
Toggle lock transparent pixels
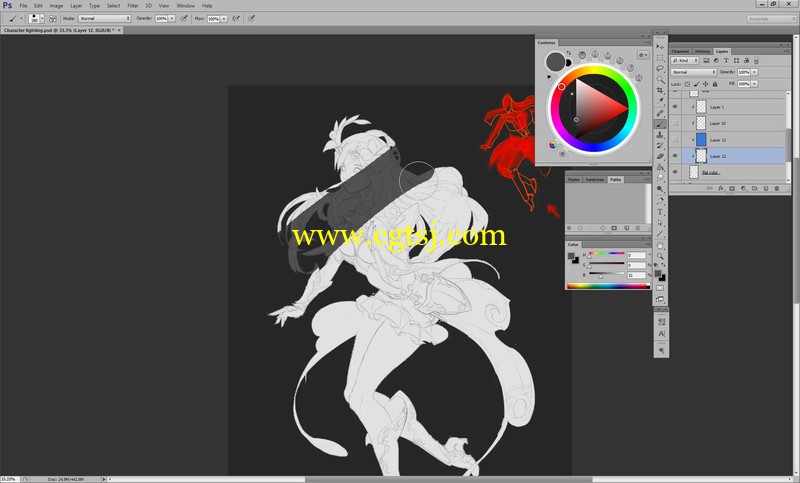[687, 84]
